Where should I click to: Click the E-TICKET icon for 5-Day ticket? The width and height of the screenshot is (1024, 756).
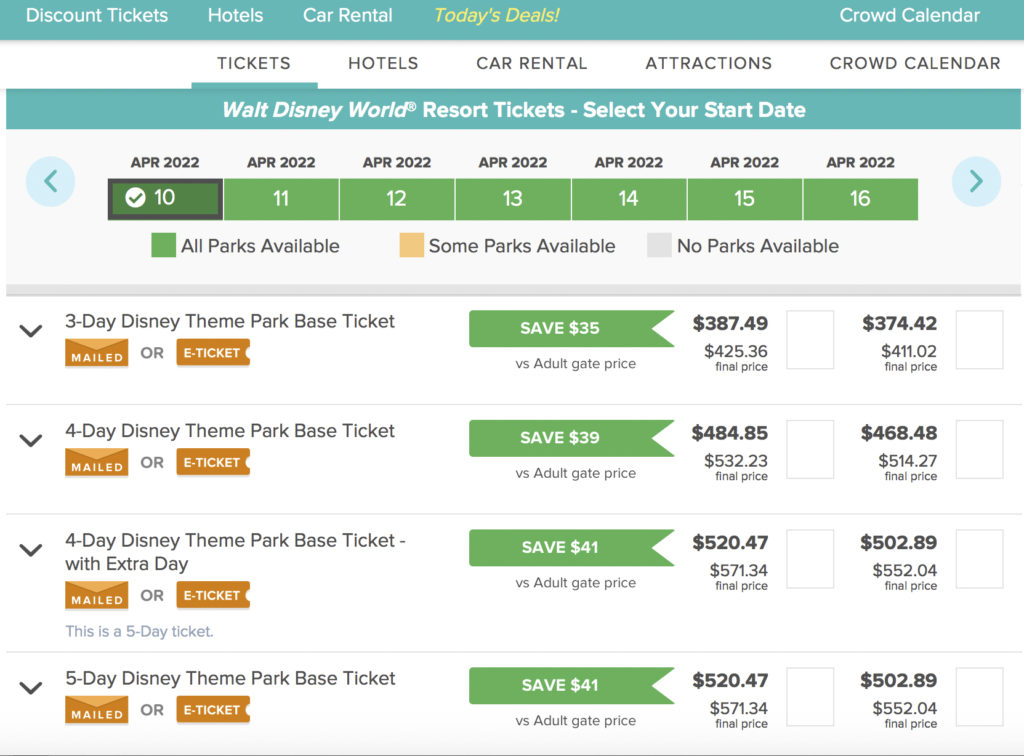coord(212,709)
